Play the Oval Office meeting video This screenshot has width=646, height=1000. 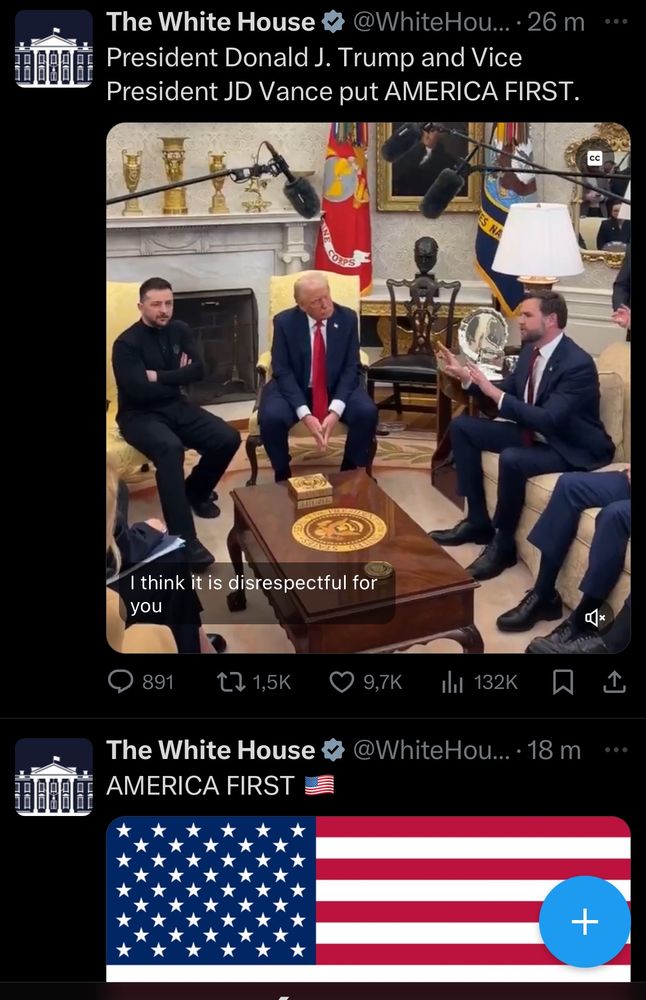368,388
